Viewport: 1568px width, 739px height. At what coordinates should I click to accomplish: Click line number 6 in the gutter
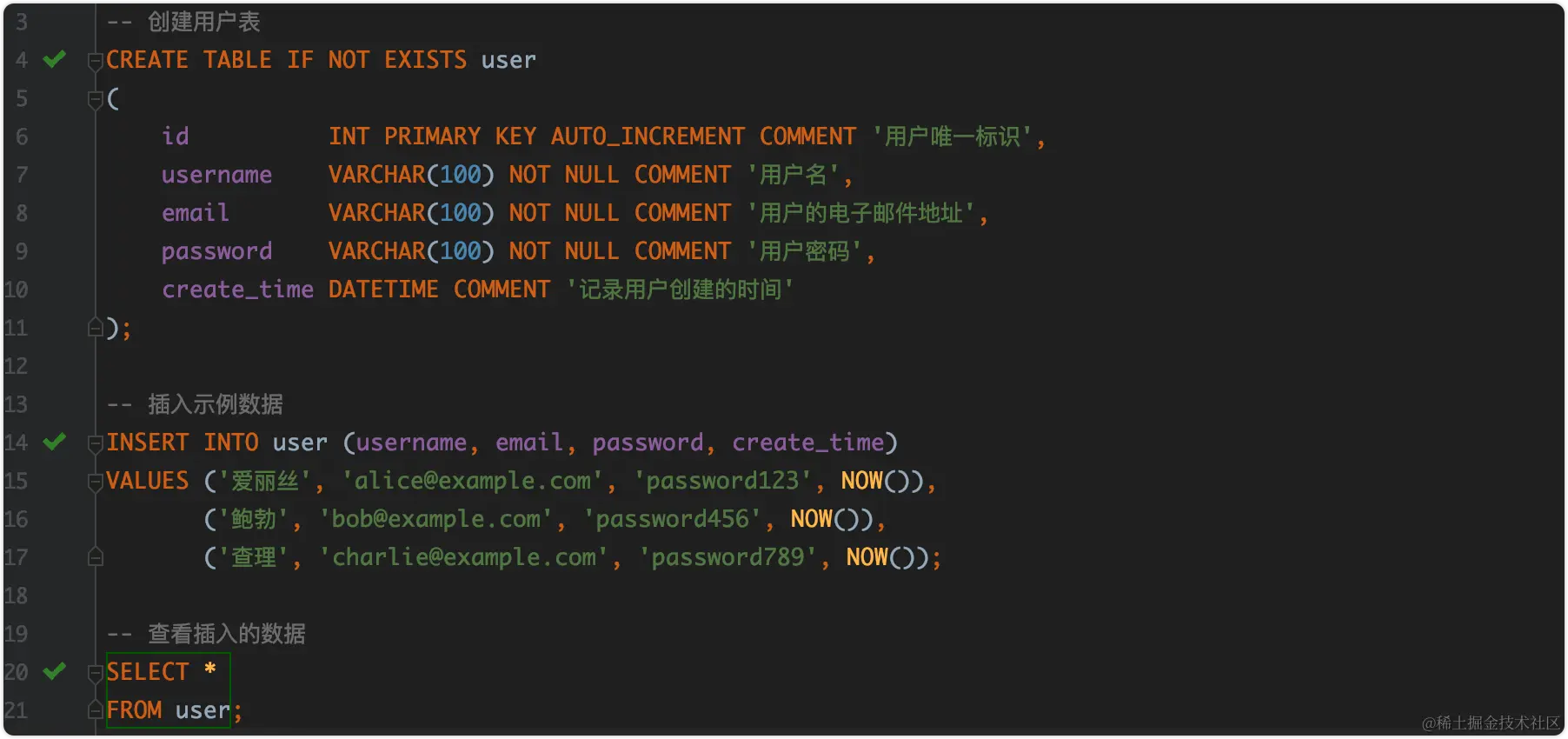[22, 136]
